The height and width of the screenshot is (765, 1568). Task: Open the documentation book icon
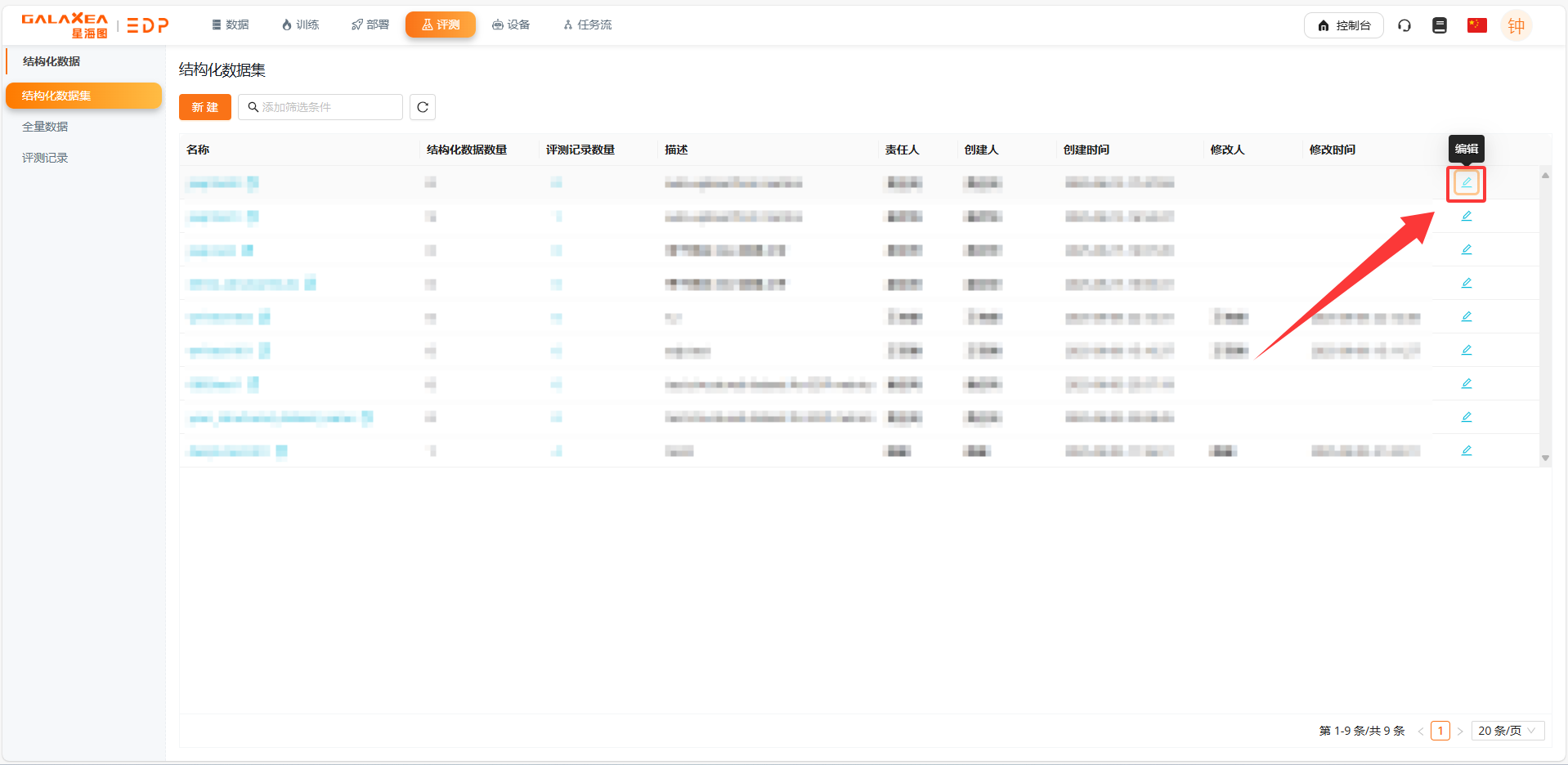[x=1440, y=25]
